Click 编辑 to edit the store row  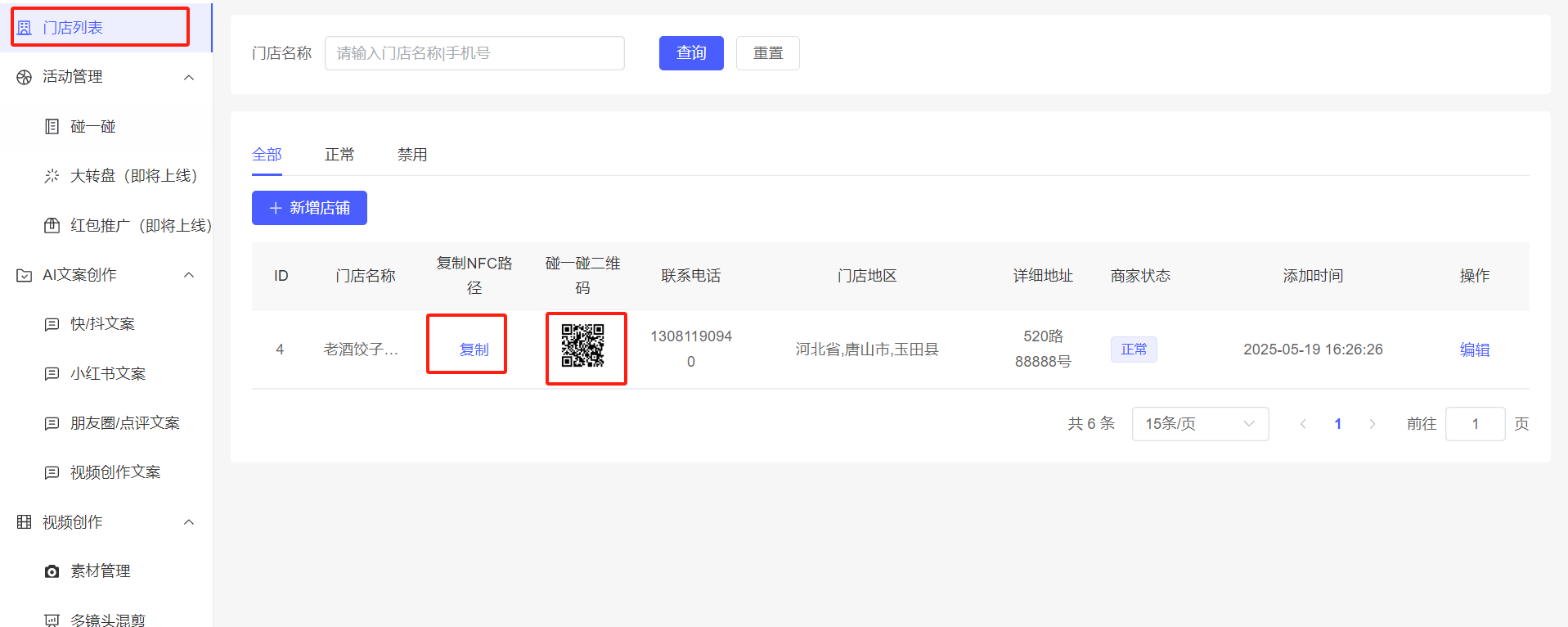tap(1474, 350)
